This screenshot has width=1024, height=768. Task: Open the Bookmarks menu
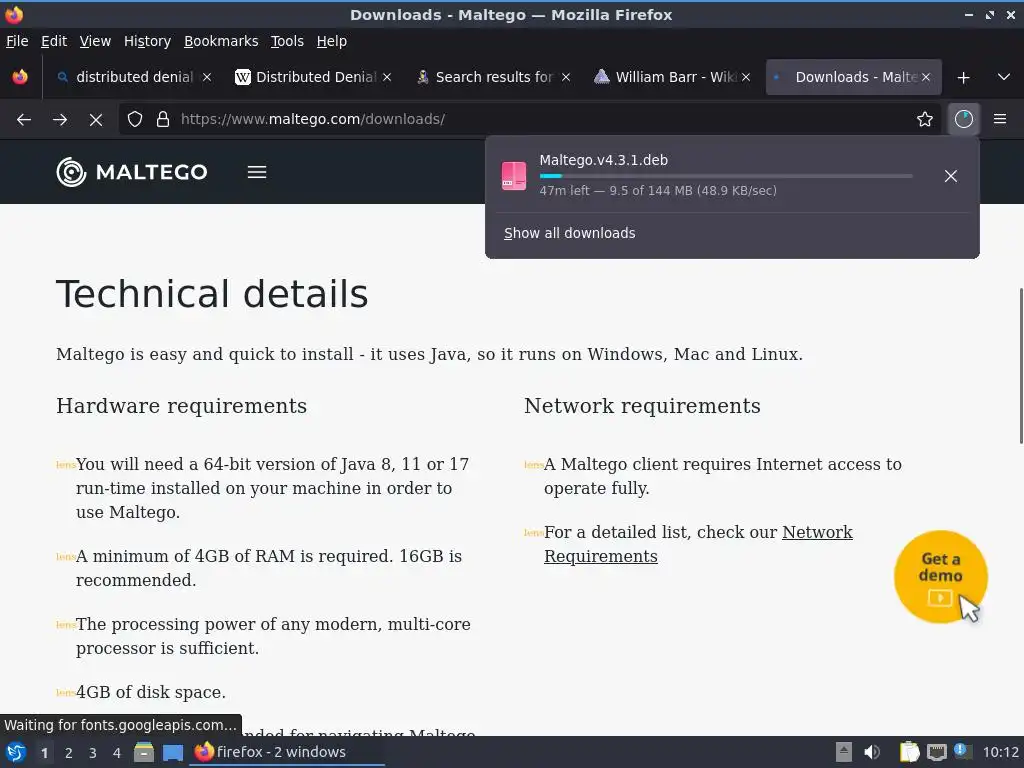[x=221, y=41]
